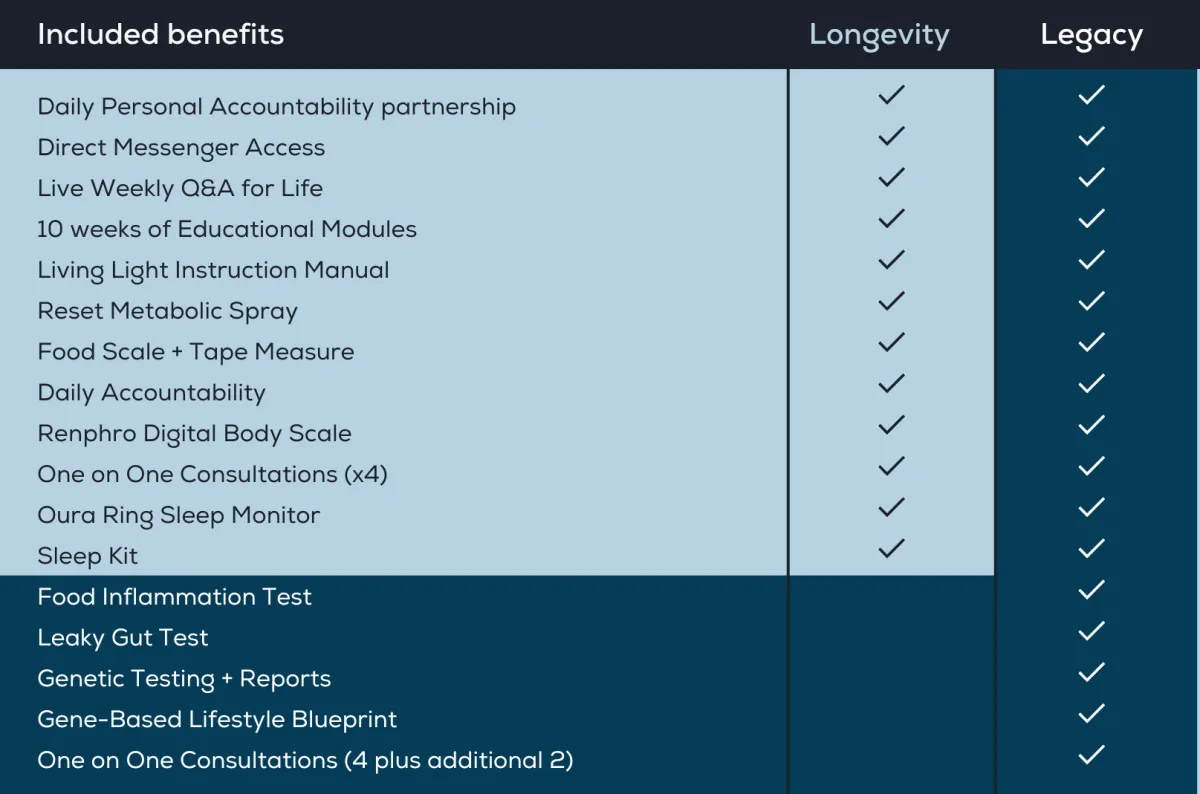The image size is (1200, 794).
Task: Click the Longevity checkmark for Renphro Digital Body Scale
Action: (891, 424)
